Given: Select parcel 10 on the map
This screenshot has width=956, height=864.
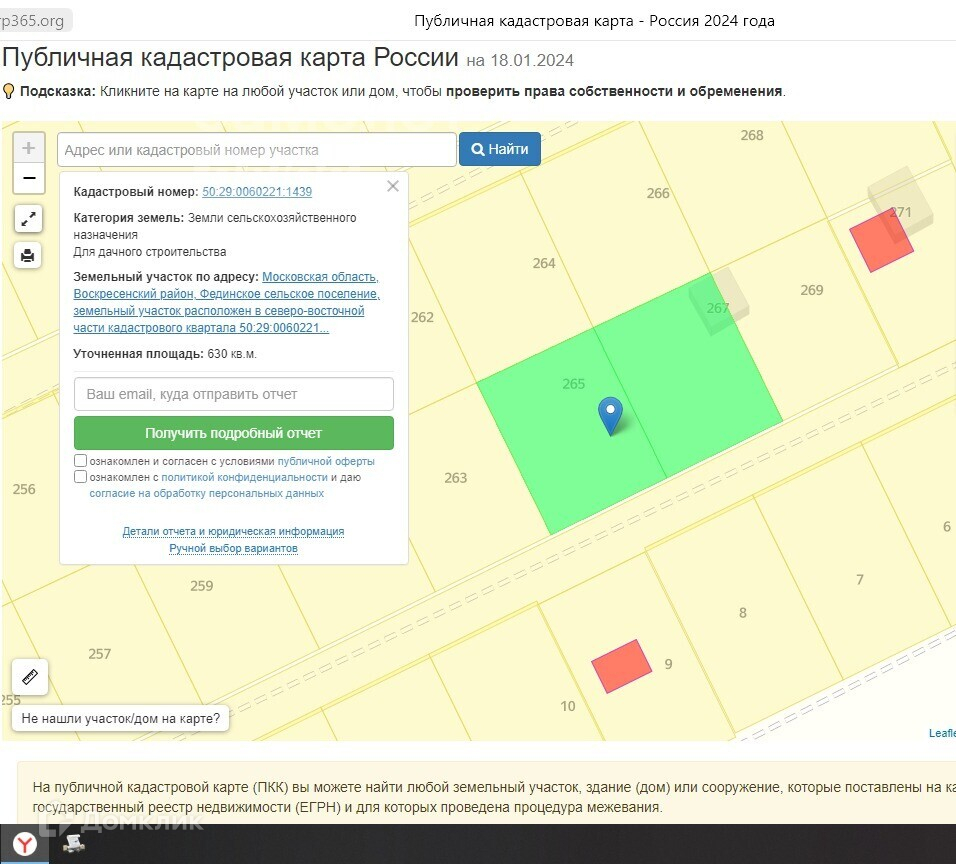Looking at the screenshot, I should [568, 705].
